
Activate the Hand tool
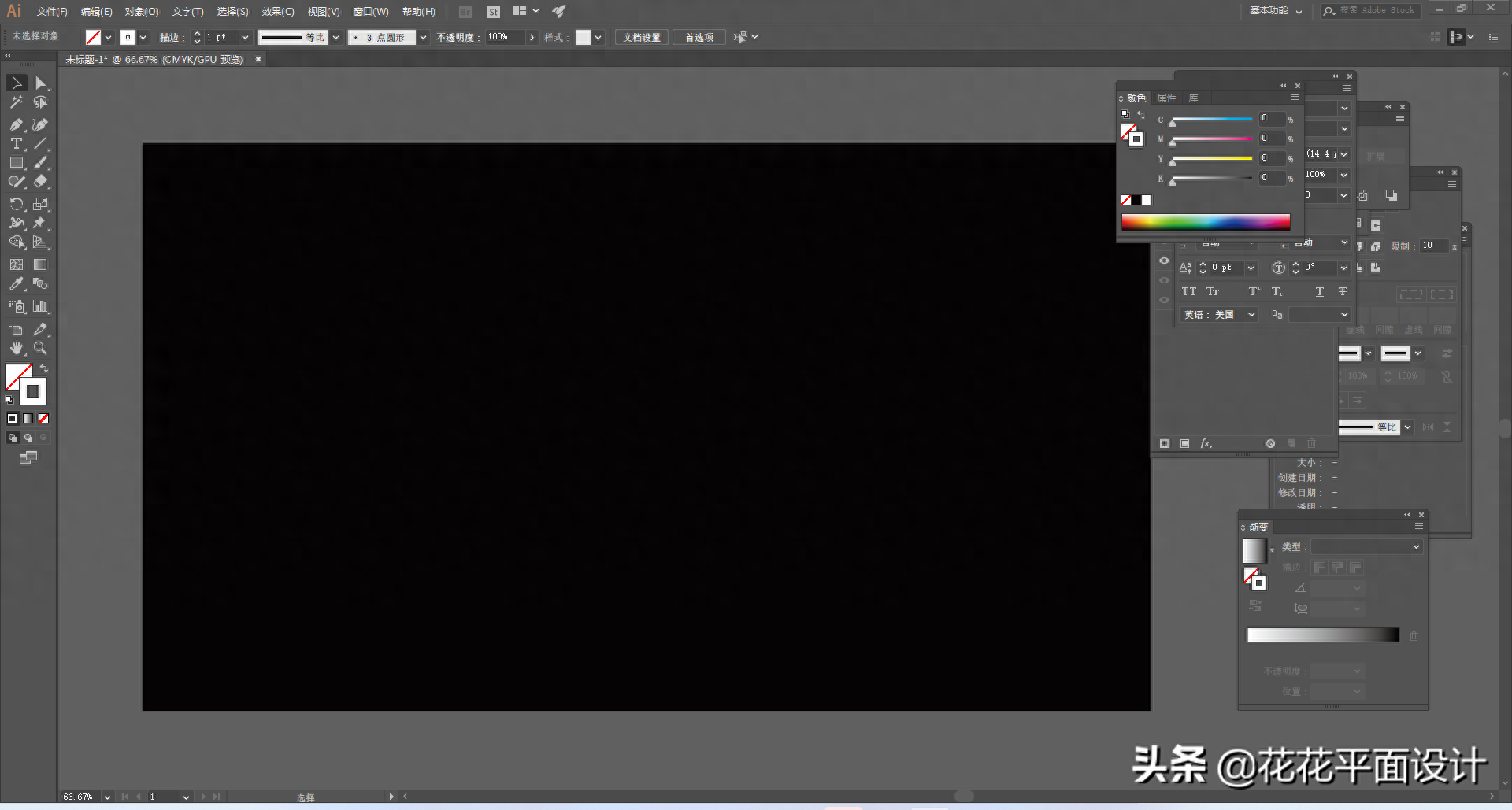16,348
